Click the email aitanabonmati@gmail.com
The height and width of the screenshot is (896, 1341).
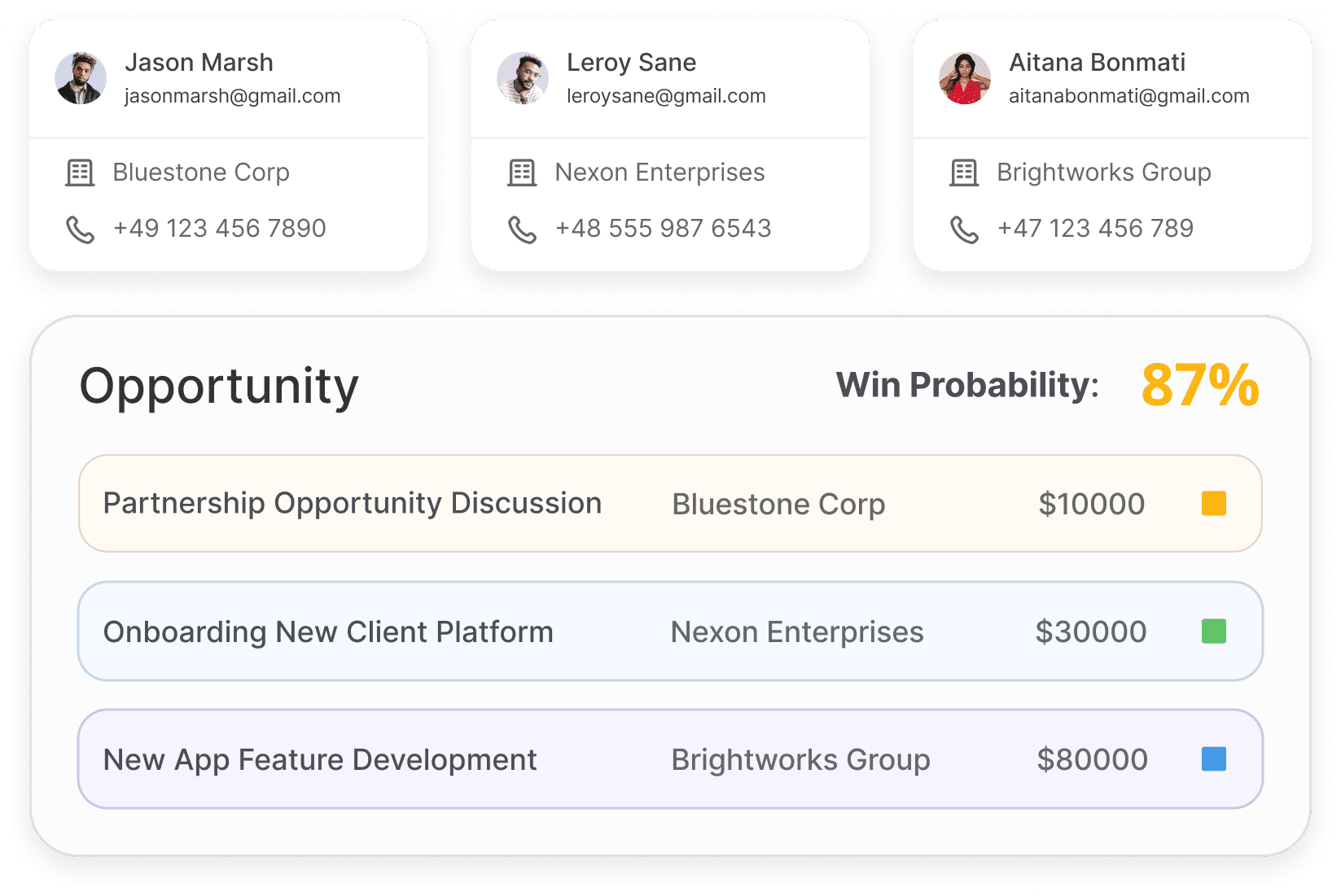click(1128, 96)
